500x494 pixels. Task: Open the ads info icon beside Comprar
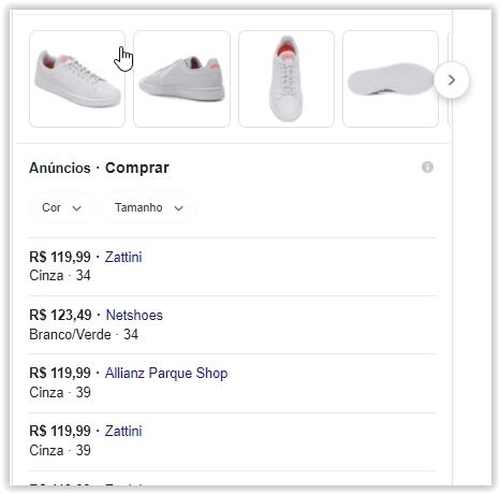click(427, 167)
